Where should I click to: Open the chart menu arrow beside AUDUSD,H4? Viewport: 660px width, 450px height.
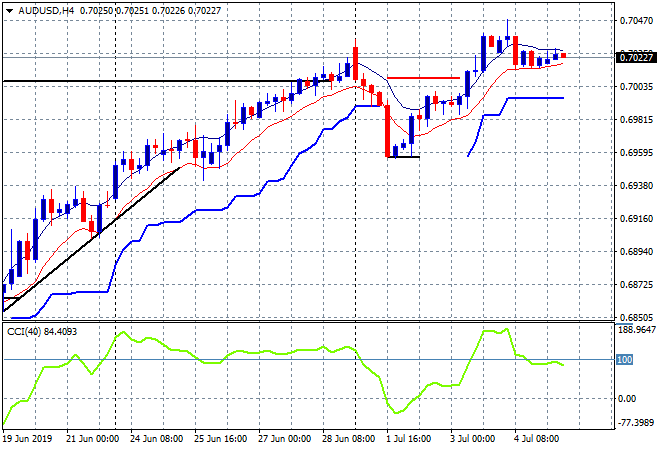coord(9,11)
